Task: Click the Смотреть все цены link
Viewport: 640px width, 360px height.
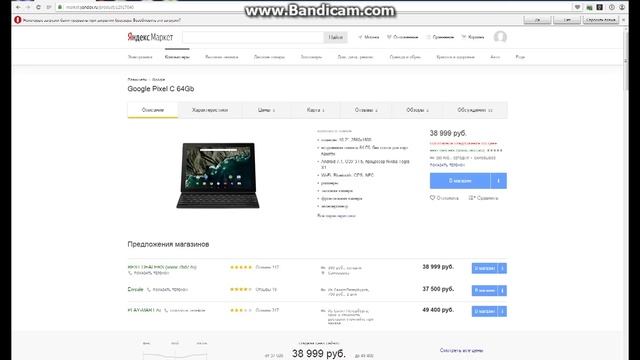Action: click(461, 350)
